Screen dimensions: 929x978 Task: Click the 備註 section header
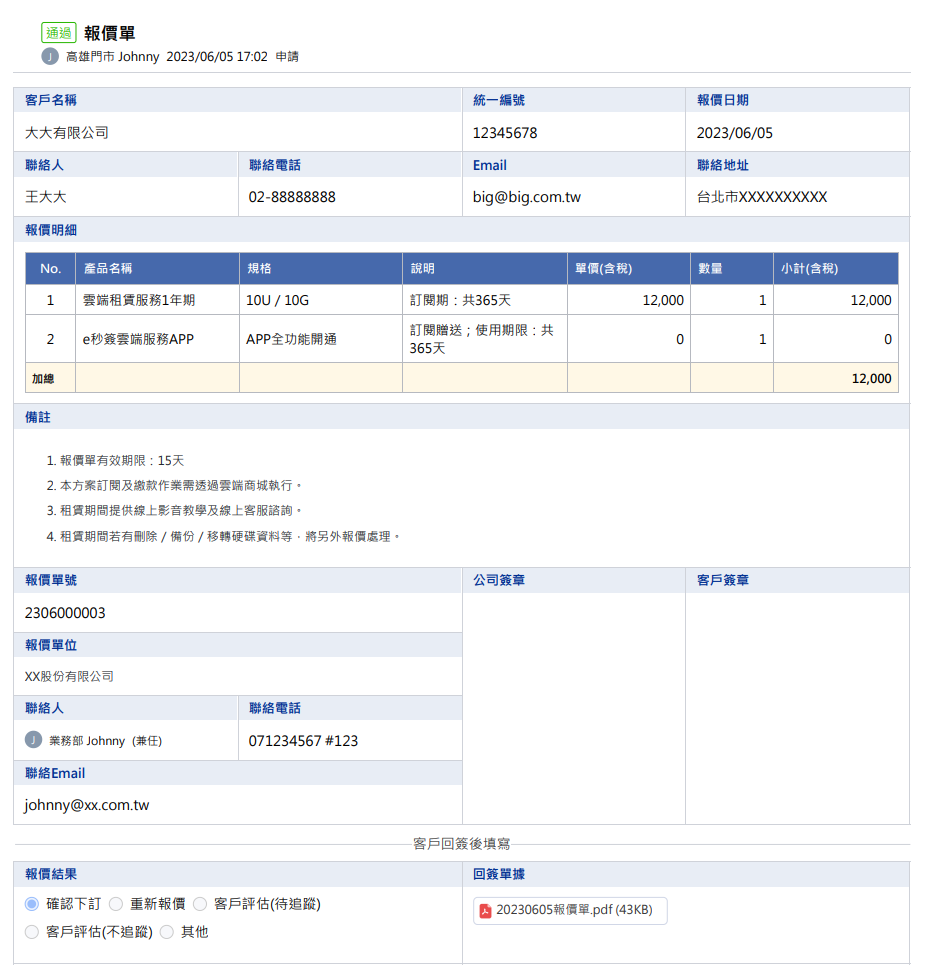[x=37, y=417]
